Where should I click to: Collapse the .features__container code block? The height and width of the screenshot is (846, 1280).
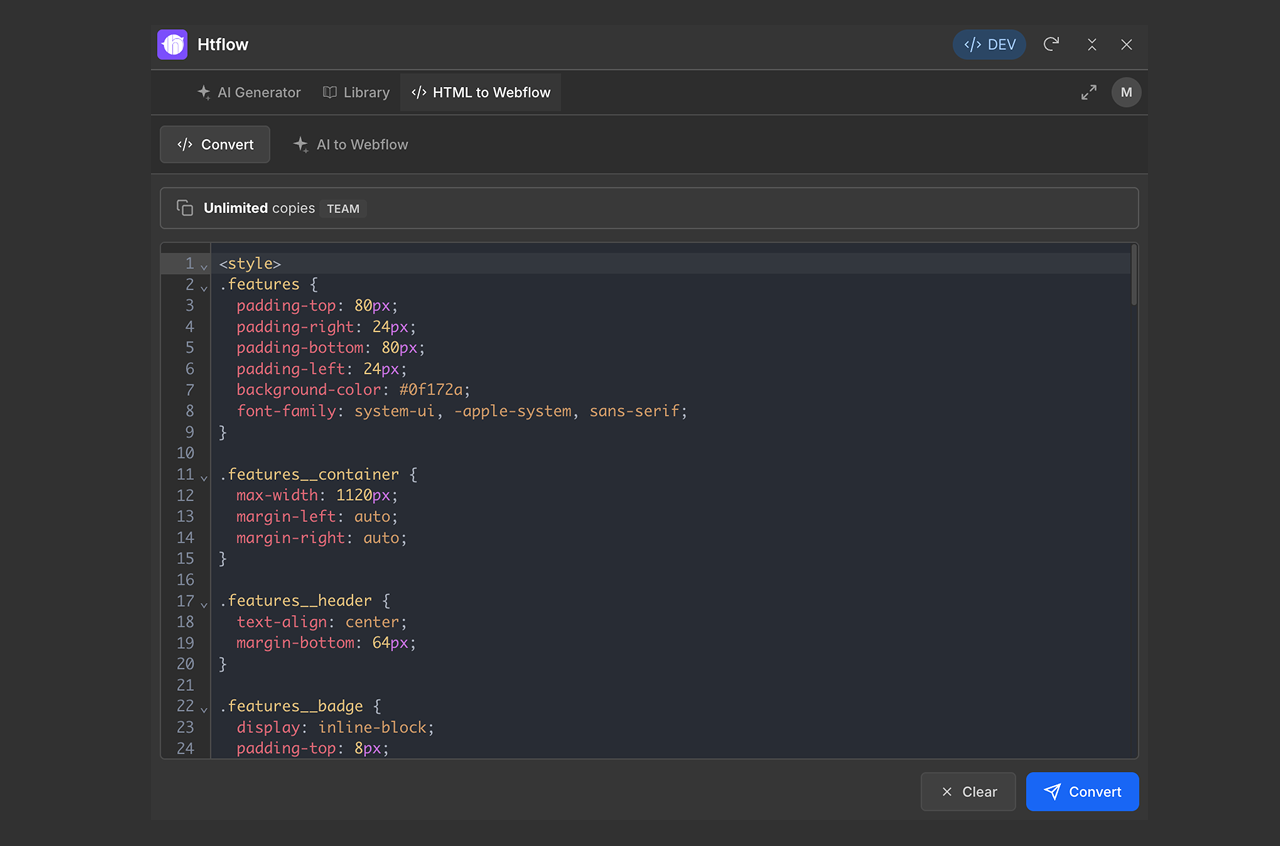coord(204,477)
